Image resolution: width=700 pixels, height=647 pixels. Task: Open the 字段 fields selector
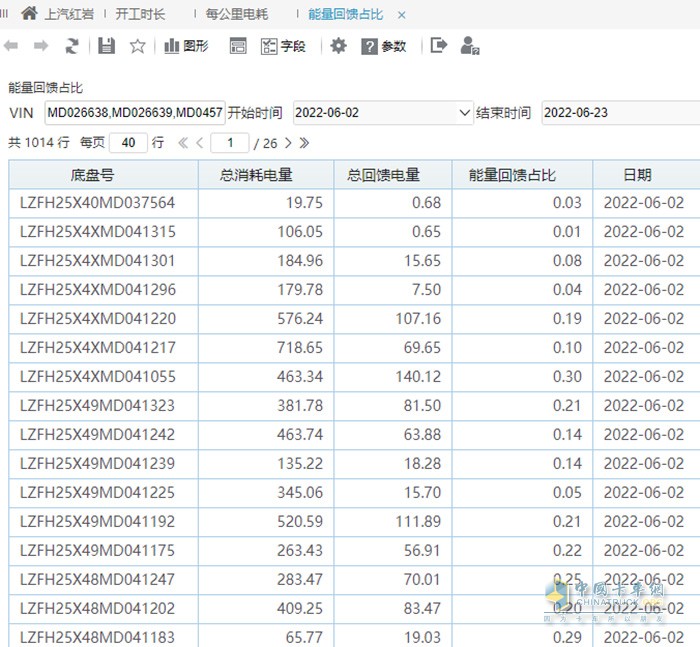tap(283, 46)
